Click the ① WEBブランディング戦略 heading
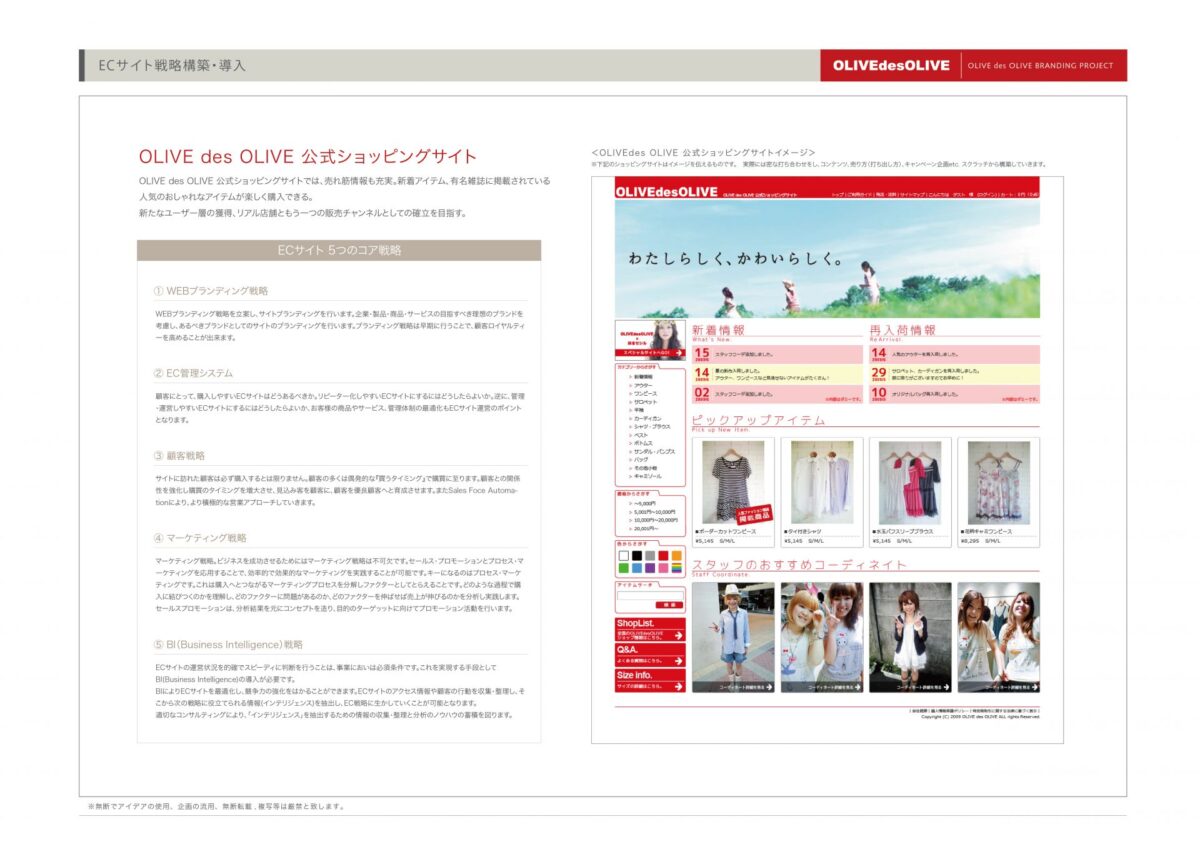The height and width of the screenshot is (849, 1200). pos(211,291)
